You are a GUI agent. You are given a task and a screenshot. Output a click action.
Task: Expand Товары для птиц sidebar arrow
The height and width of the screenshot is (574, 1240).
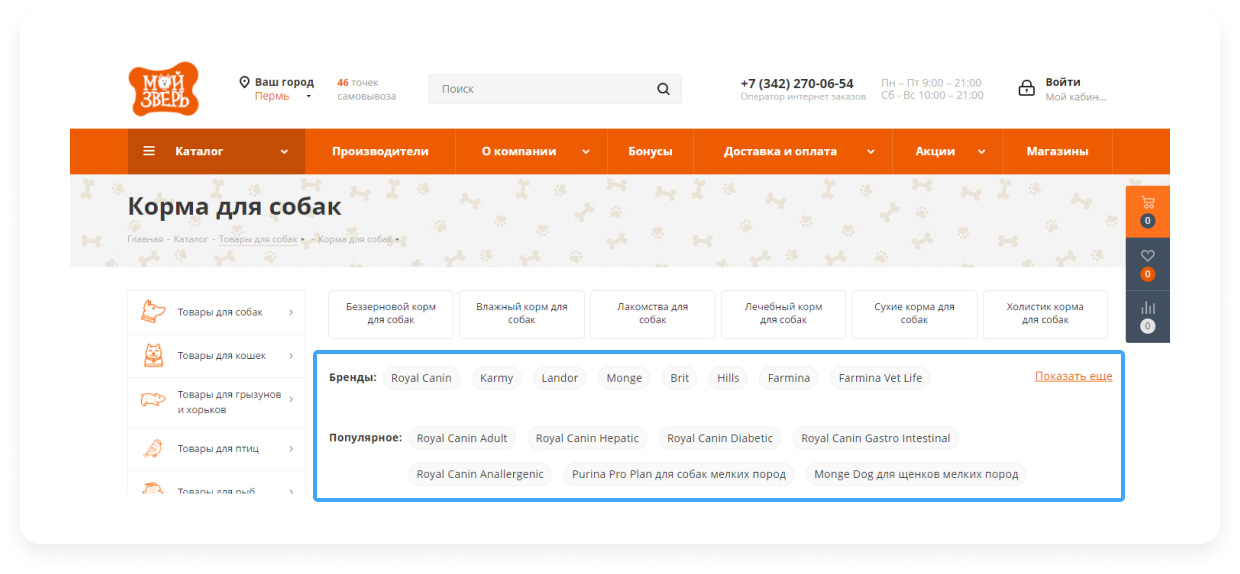291,448
